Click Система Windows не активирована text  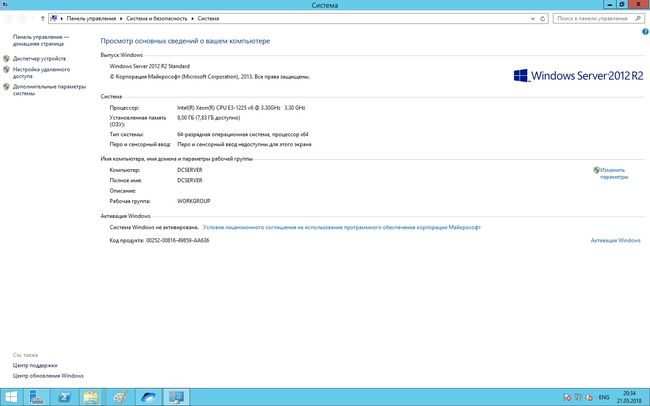point(154,227)
